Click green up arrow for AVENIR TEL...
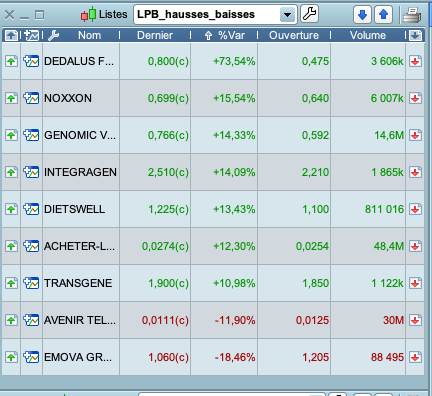Image resolution: width=432 pixels, height=396 pixels. click(x=11, y=320)
